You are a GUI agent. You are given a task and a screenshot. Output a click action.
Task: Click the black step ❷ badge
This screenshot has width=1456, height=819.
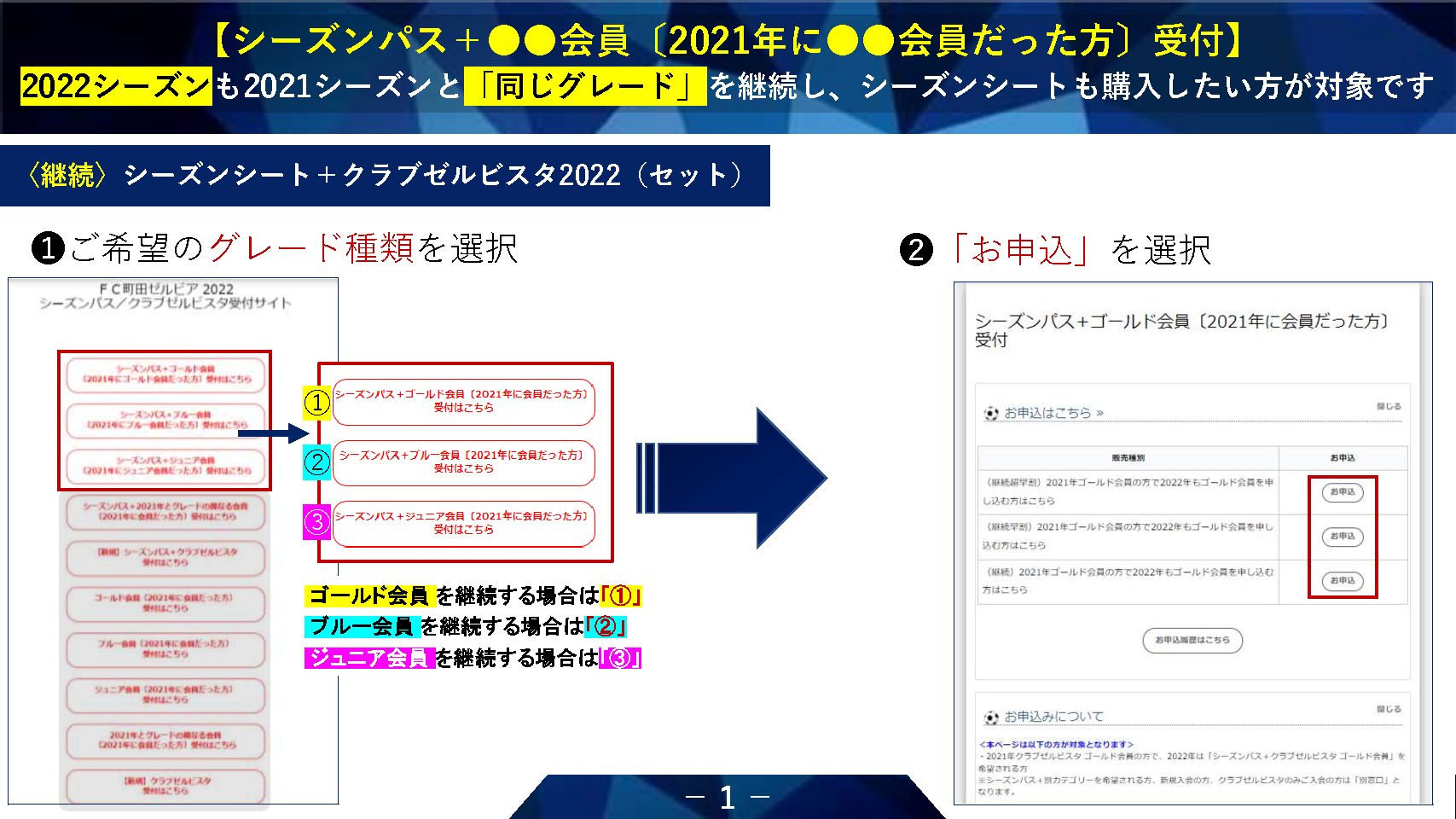[x=916, y=250]
